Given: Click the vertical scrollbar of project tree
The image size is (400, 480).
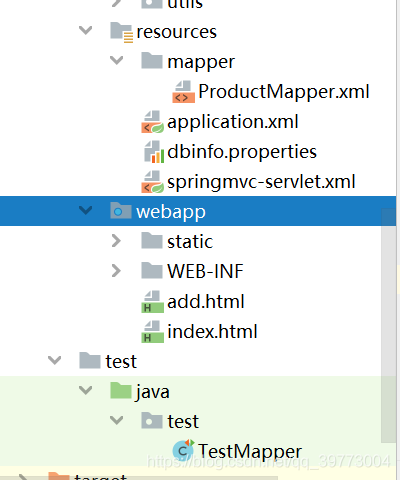Looking at the screenshot, I should click(389, 325).
